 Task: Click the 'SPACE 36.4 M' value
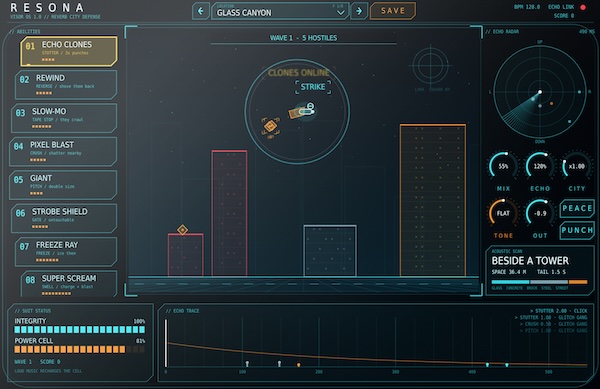pyautogui.click(x=509, y=272)
